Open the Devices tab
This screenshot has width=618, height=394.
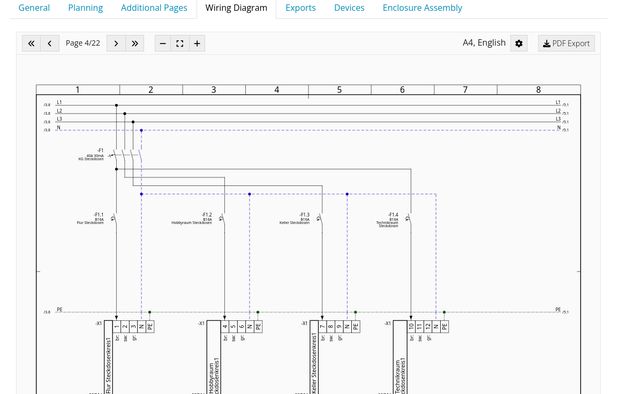click(x=349, y=8)
